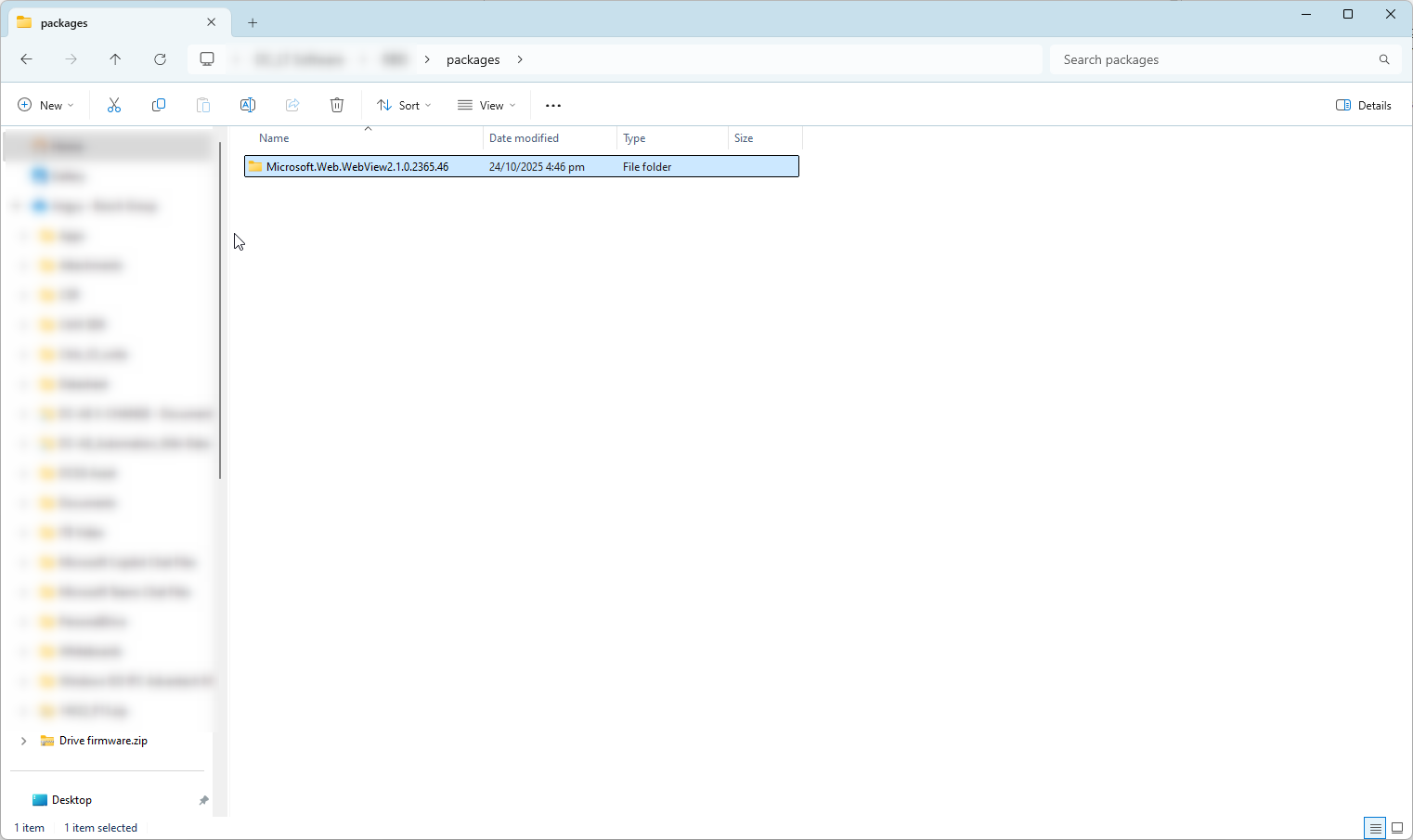Click the navigation pane scrollbar
The width and height of the screenshot is (1413, 840).
pyautogui.click(x=220, y=310)
